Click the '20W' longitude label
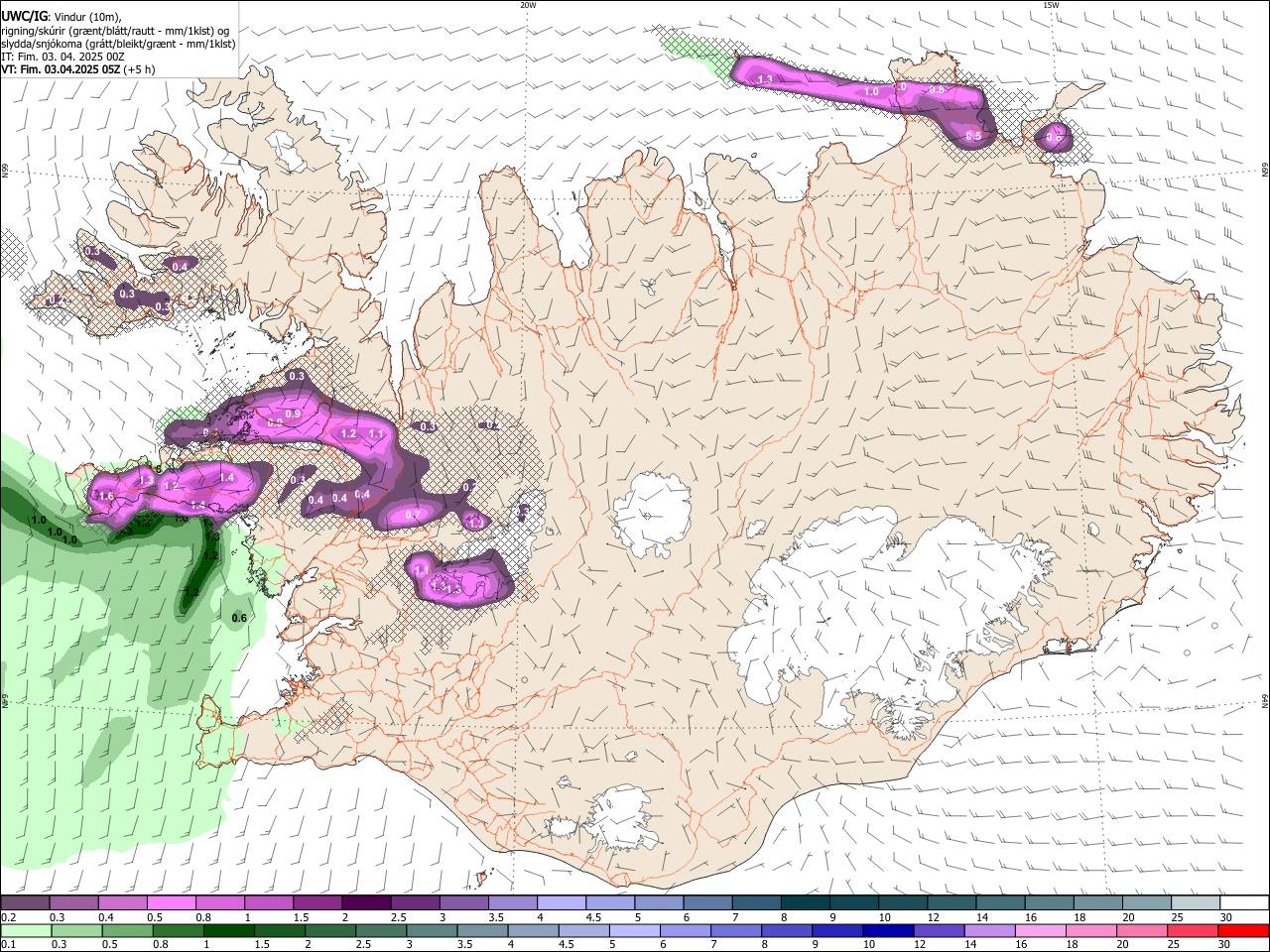 (528, 4)
